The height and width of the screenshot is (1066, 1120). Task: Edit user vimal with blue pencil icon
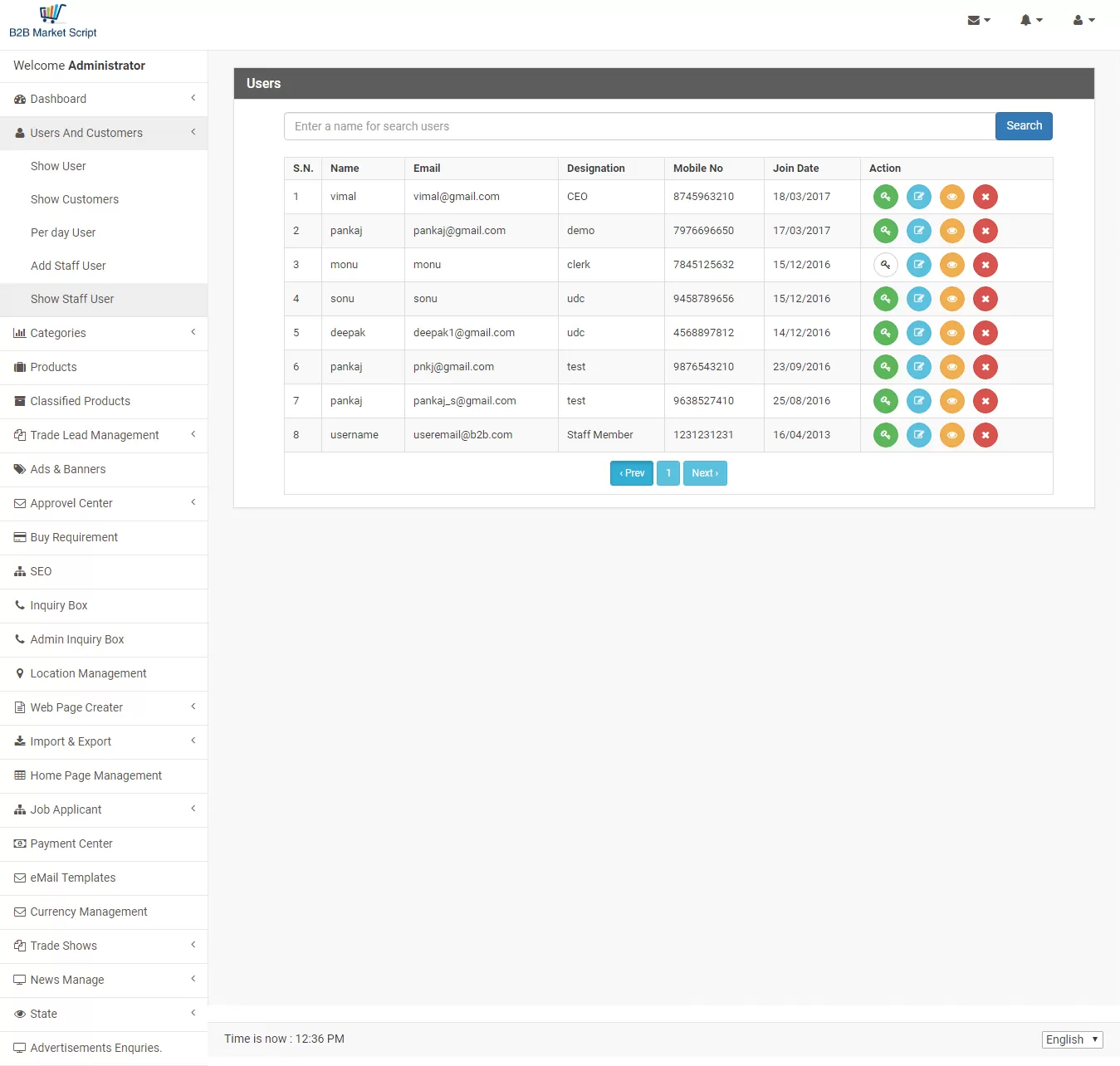tap(919, 197)
